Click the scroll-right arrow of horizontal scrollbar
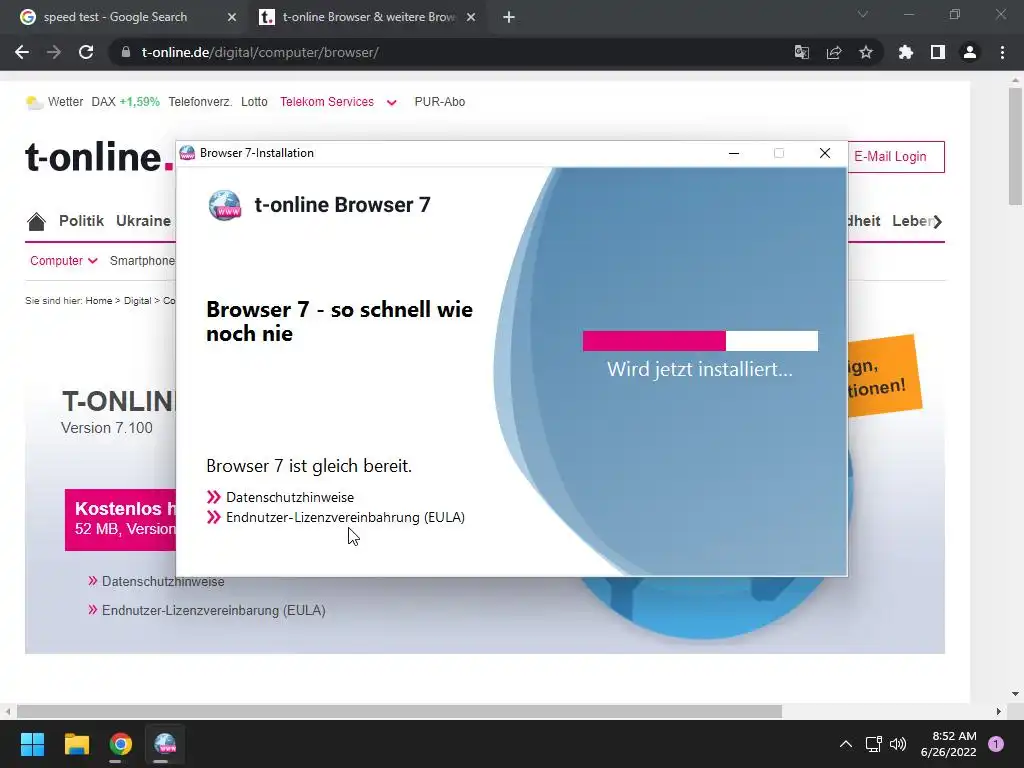1024x768 pixels. click(999, 711)
